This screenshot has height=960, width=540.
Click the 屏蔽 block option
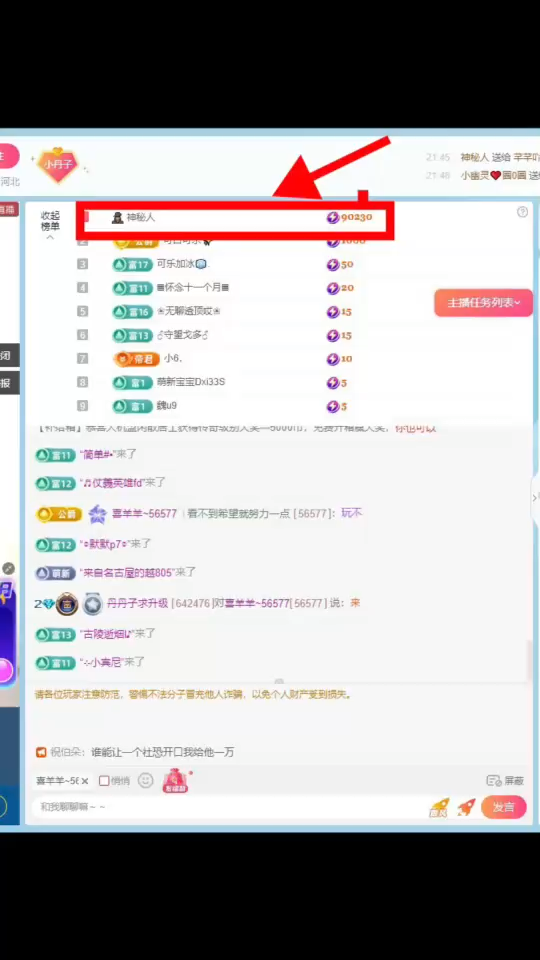pos(505,781)
